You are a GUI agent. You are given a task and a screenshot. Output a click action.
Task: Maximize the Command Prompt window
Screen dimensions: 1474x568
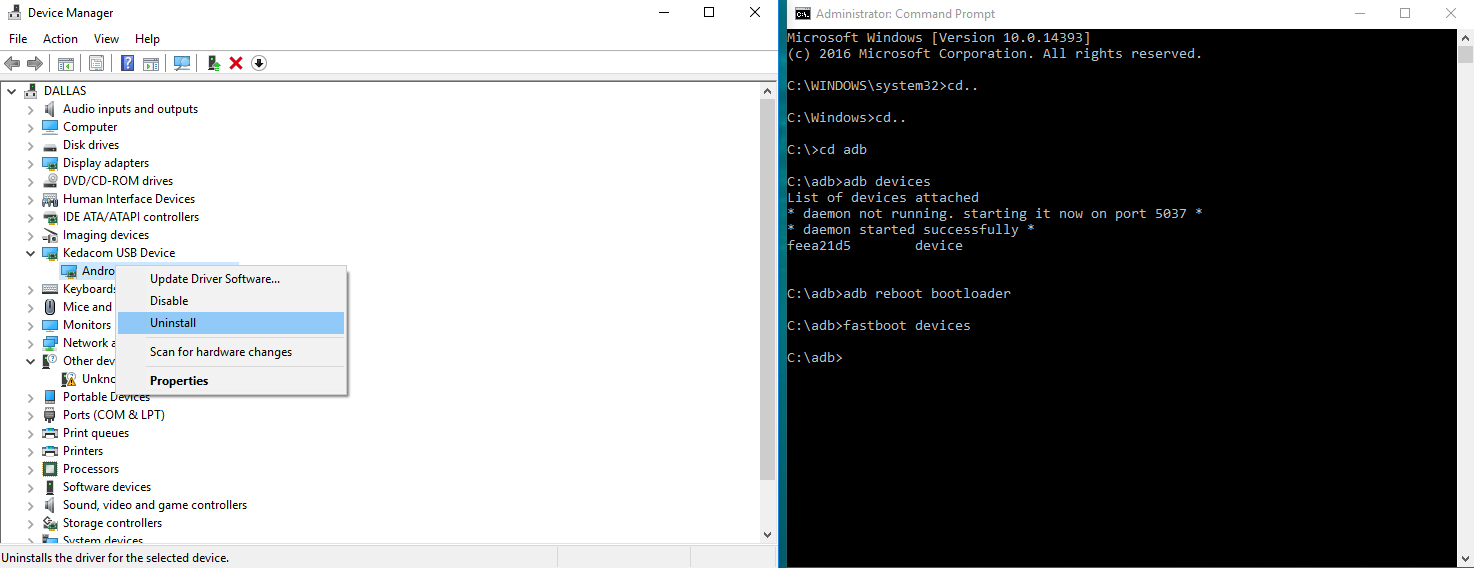click(x=1405, y=13)
